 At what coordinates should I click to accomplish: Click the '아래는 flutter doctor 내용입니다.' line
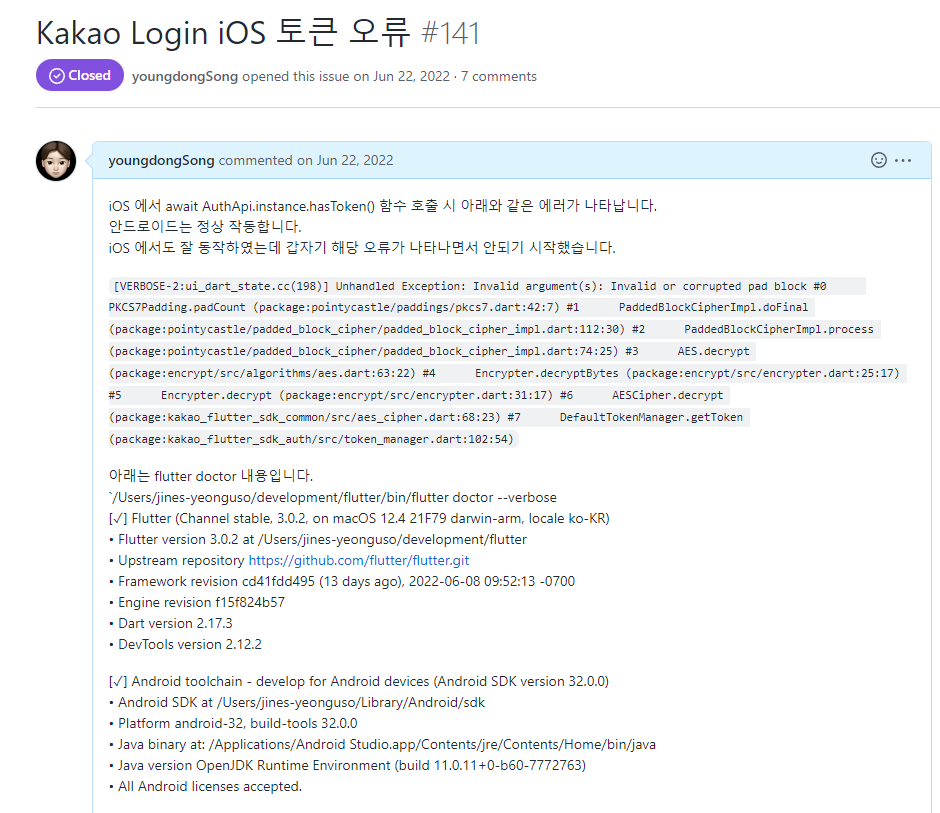pyautogui.click(x=211, y=476)
